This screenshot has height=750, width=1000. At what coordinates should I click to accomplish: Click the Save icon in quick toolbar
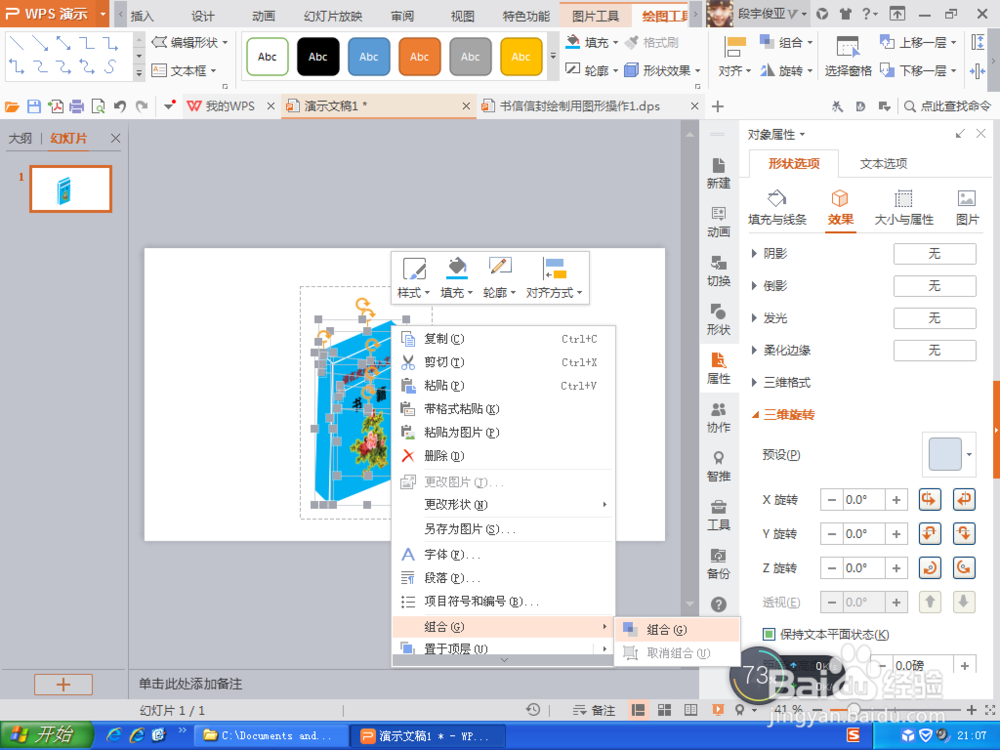point(34,107)
